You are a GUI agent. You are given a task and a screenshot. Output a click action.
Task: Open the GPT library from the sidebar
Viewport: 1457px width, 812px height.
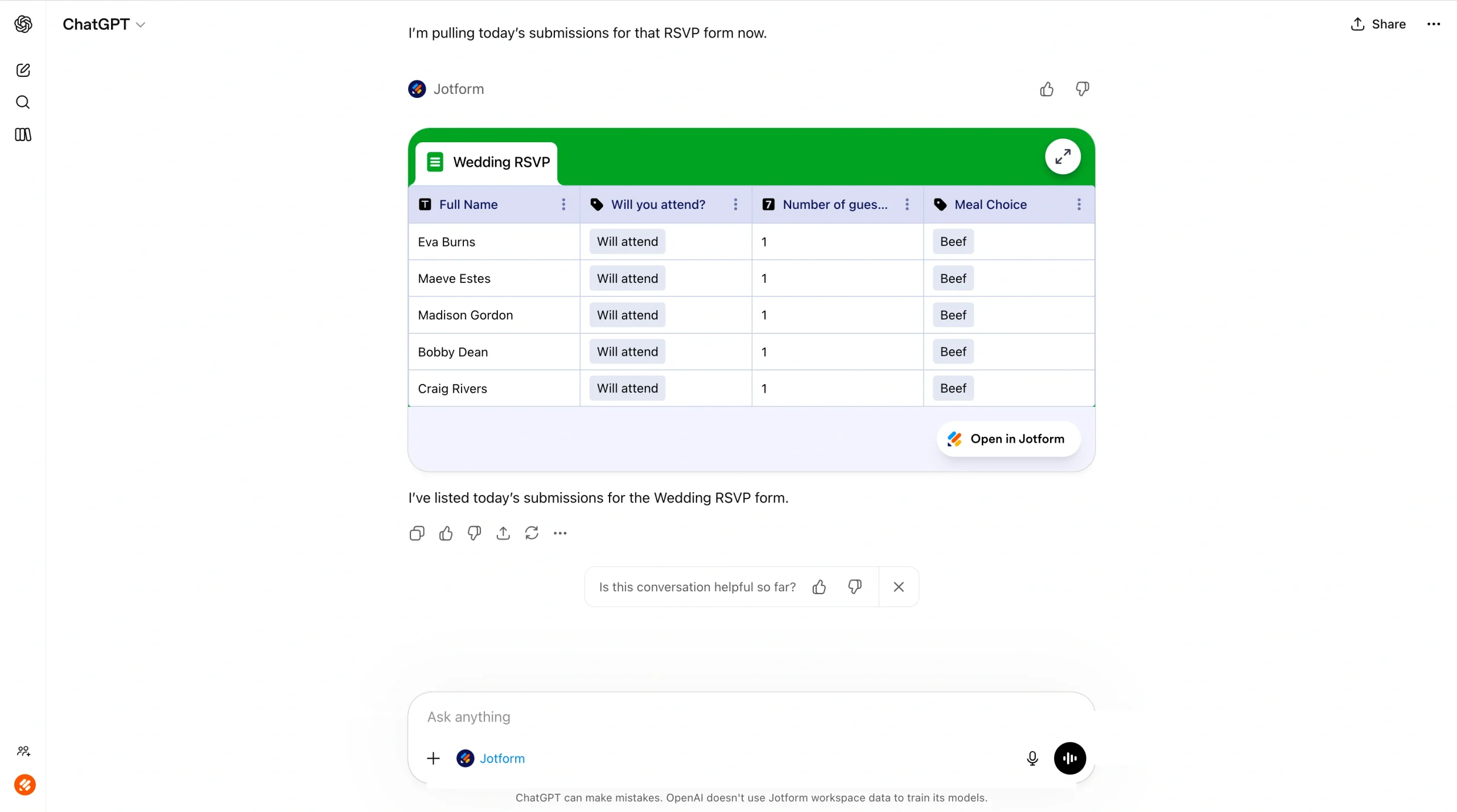[23, 134]
